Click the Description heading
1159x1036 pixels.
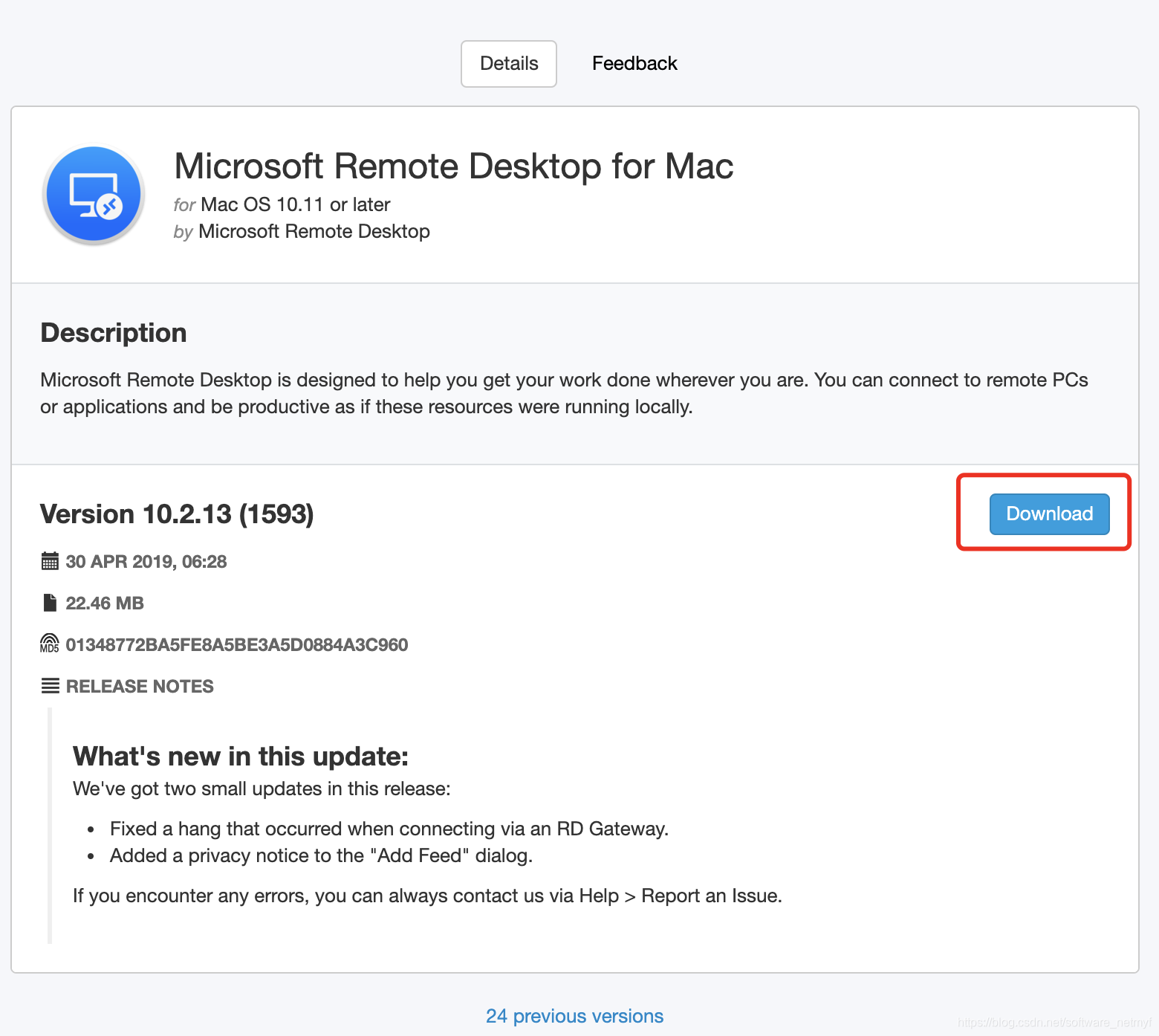114,333
